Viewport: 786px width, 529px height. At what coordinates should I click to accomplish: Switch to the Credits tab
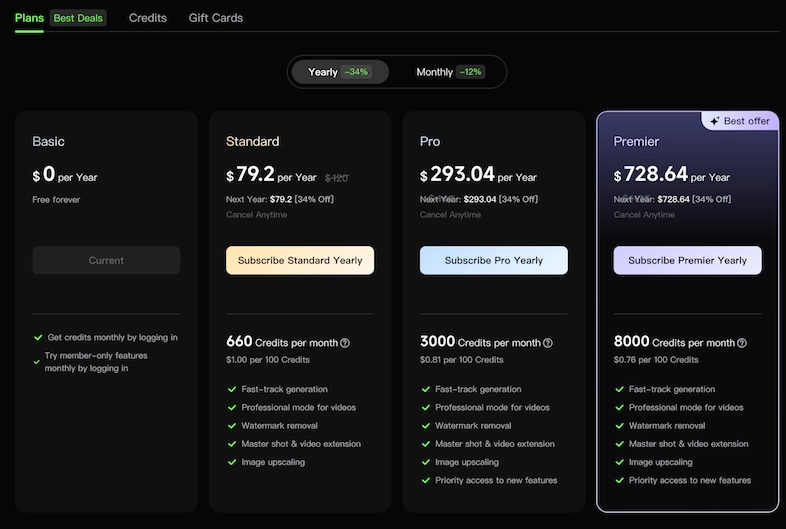pyautogui.click(x=147, y=18)
